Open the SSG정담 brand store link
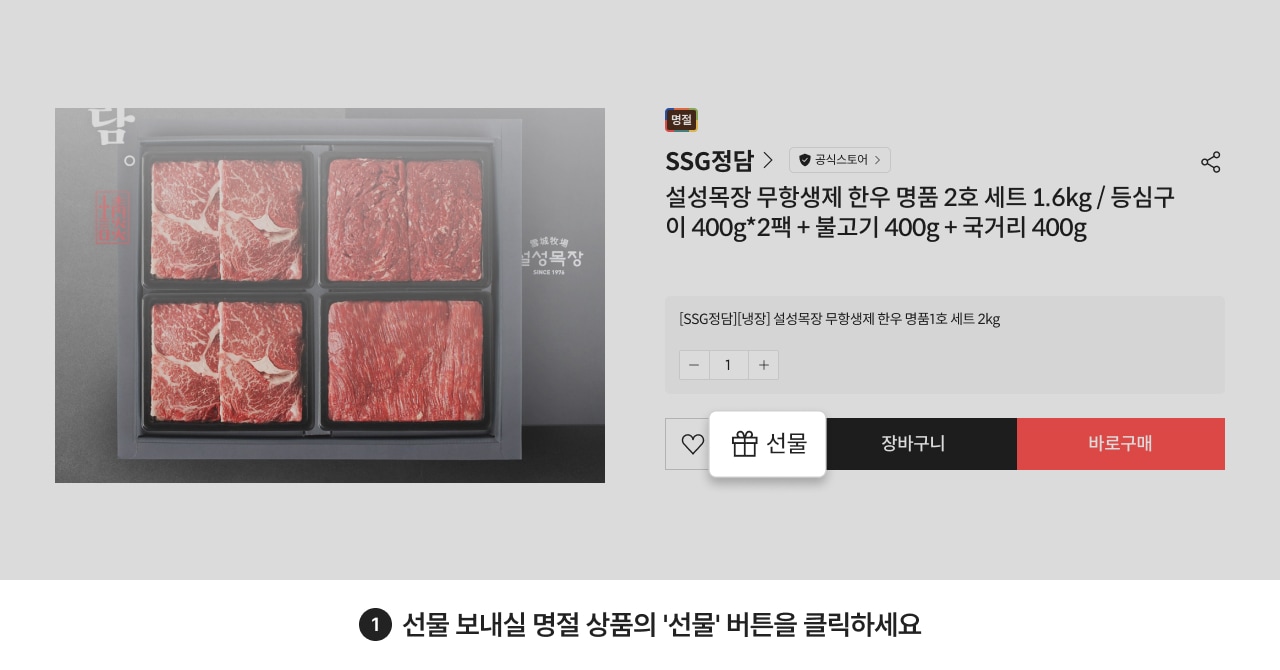This screenshot has height=670, width=1280. tap(710, 160)
